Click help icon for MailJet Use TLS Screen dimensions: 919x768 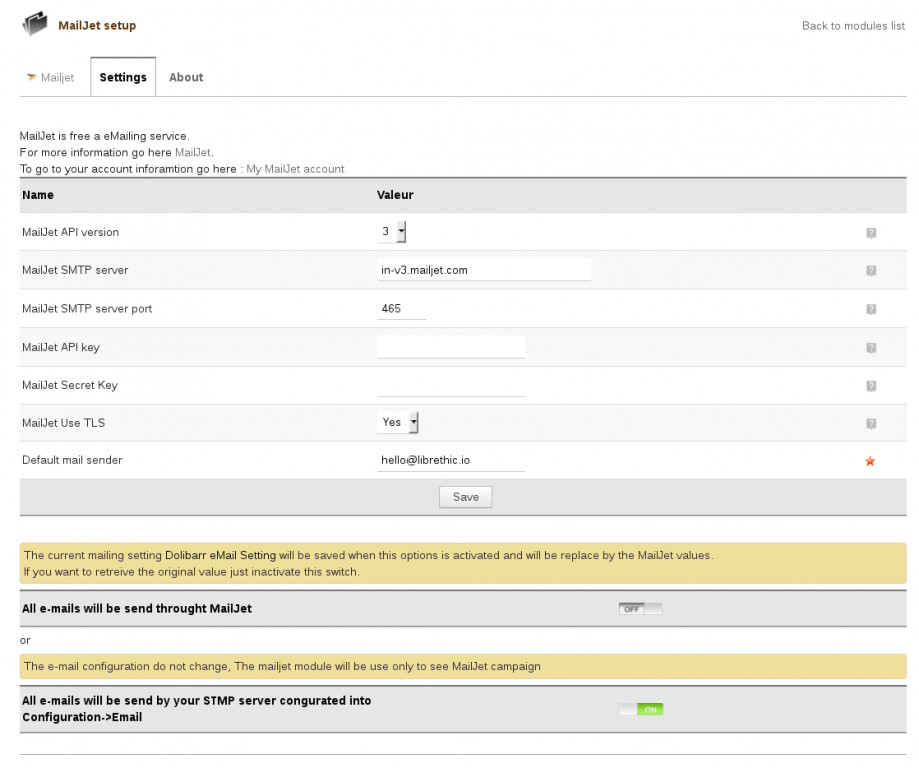click(871, 424)
